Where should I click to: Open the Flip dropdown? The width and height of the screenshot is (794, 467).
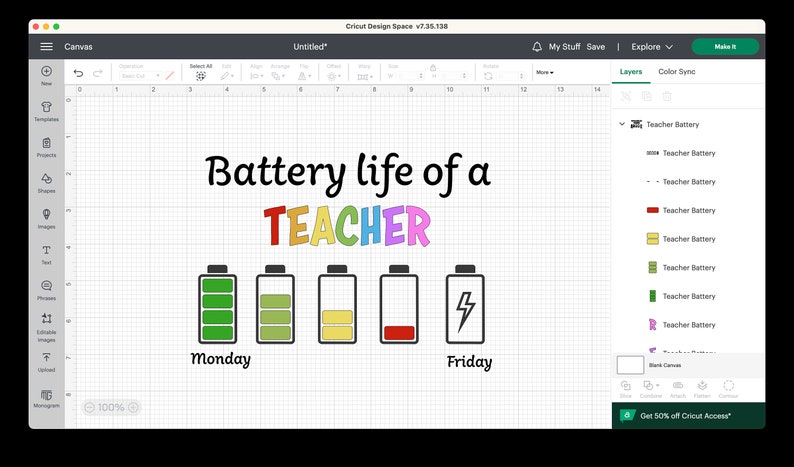click(x=304, y=76)
